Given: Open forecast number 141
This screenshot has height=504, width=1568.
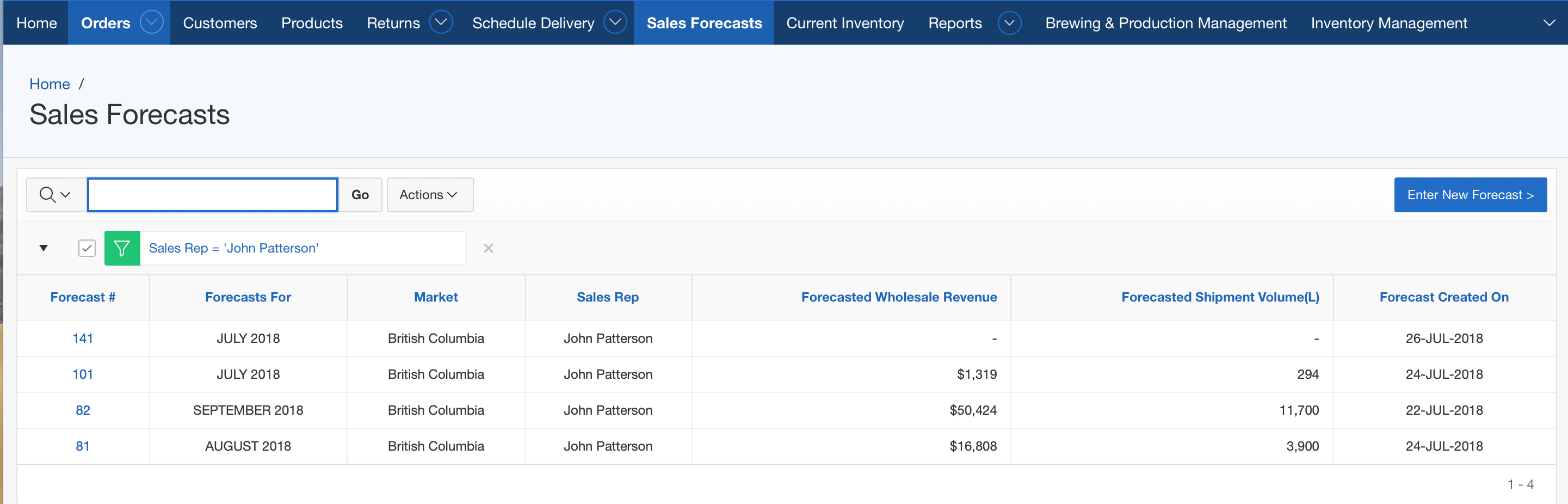Looking at the screenshot, I should tap(83, 339).
